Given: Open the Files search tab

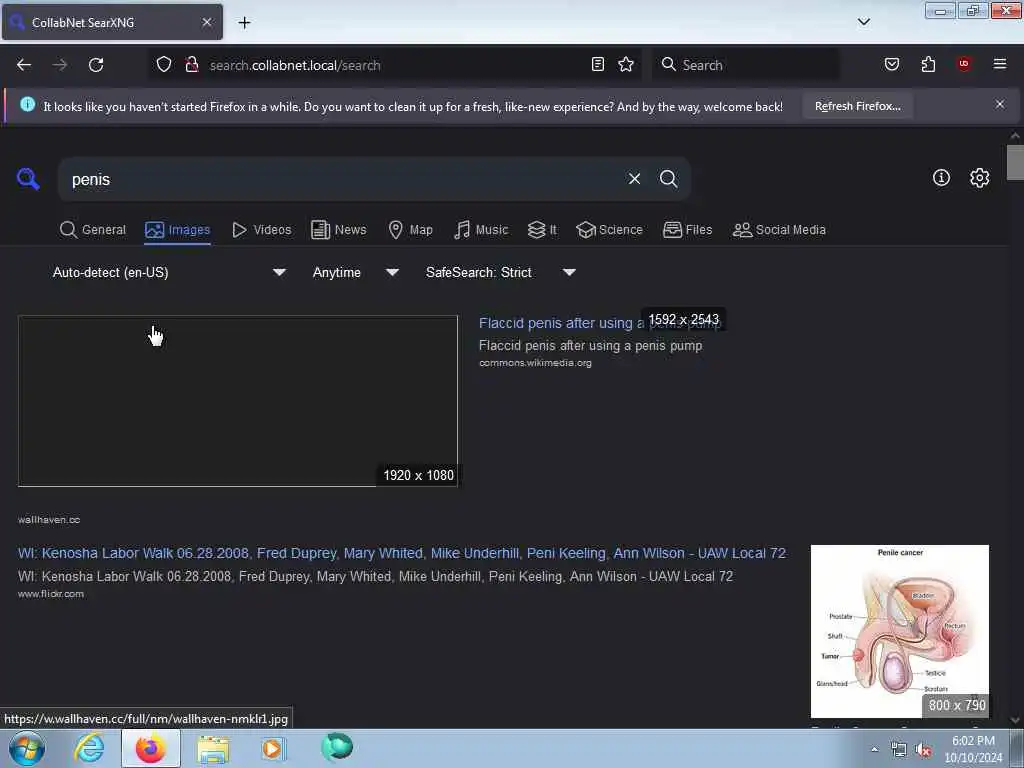Looking at the screenshot, I should point(687,230).
